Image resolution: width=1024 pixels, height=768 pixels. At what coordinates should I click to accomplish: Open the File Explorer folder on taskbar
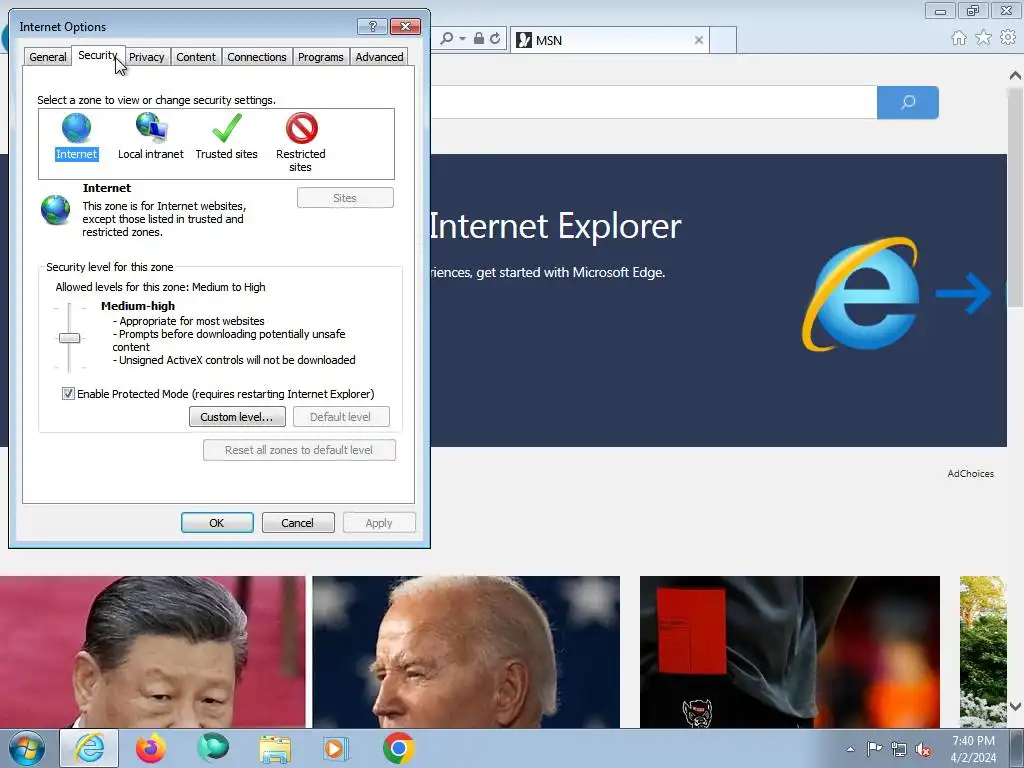coord(275,748)
